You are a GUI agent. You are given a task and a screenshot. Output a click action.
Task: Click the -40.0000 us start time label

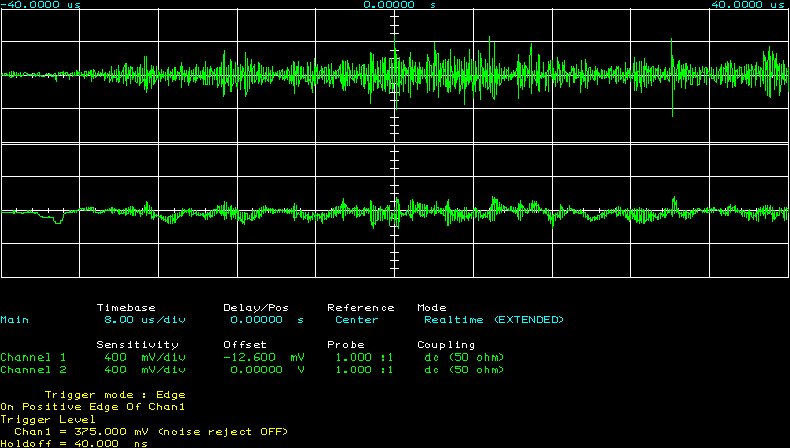point(42,5)
